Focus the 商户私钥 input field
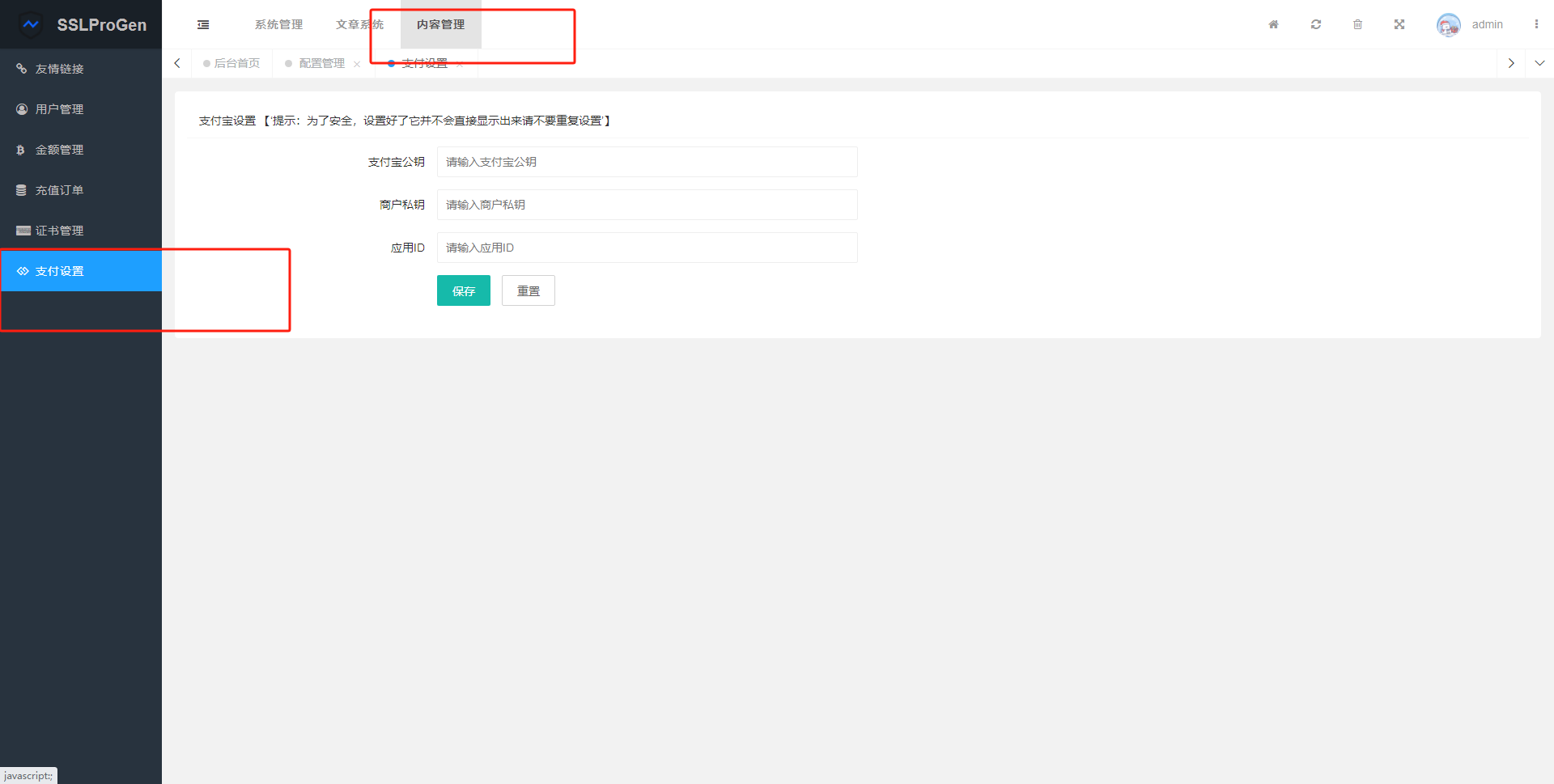1554x784 pixels. (647, 205)
